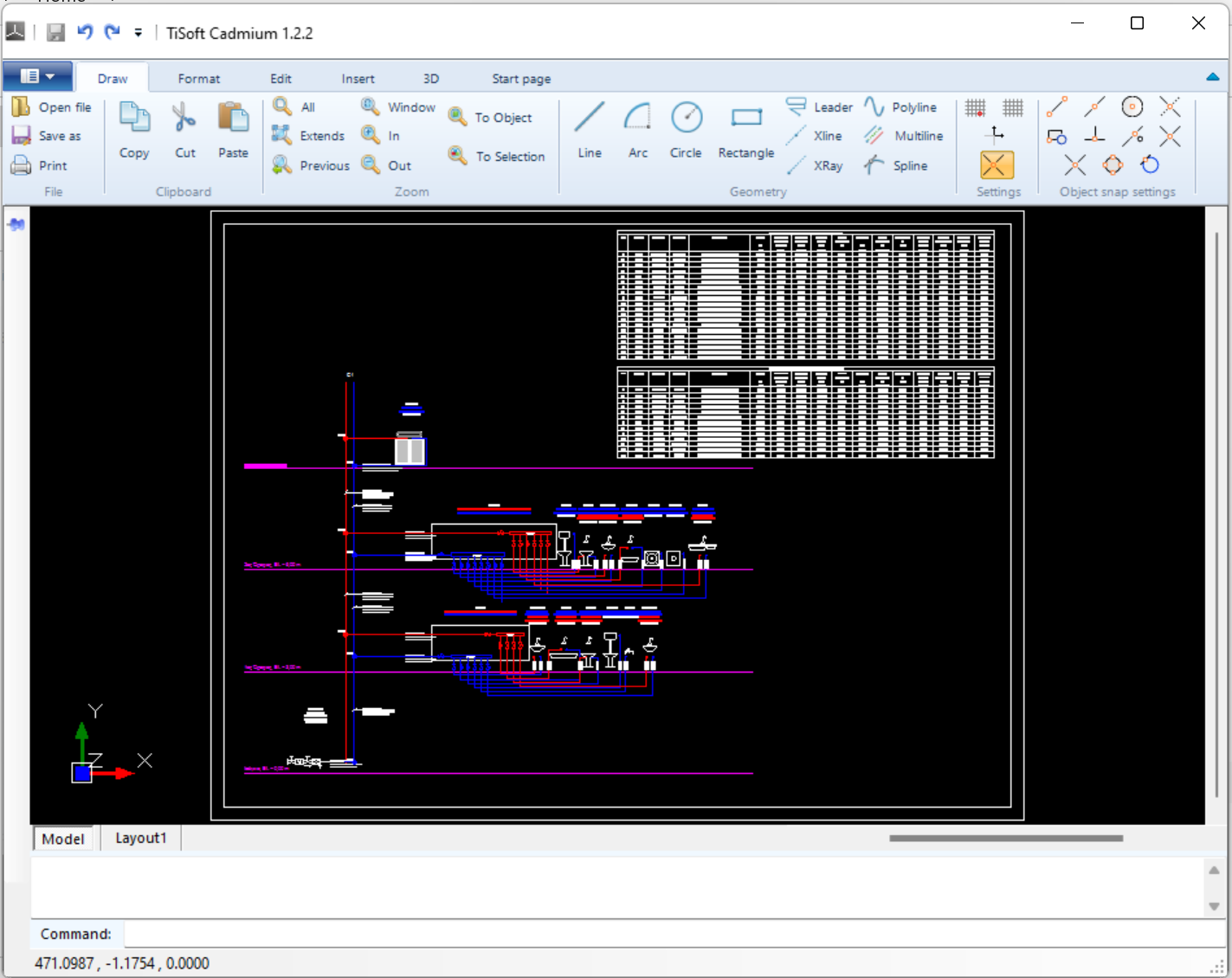Collapse the ribbon with the blue arrow

click(1213, 77)
